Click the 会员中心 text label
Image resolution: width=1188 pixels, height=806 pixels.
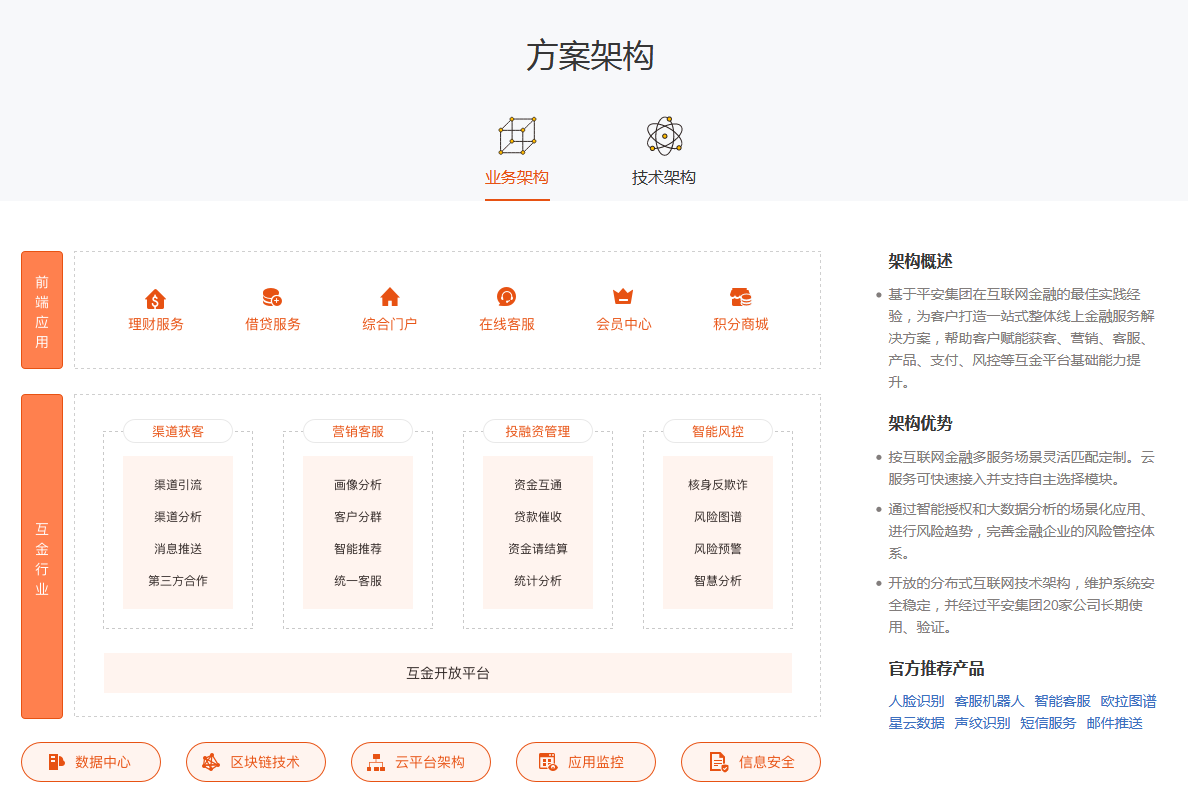point(623,324)
